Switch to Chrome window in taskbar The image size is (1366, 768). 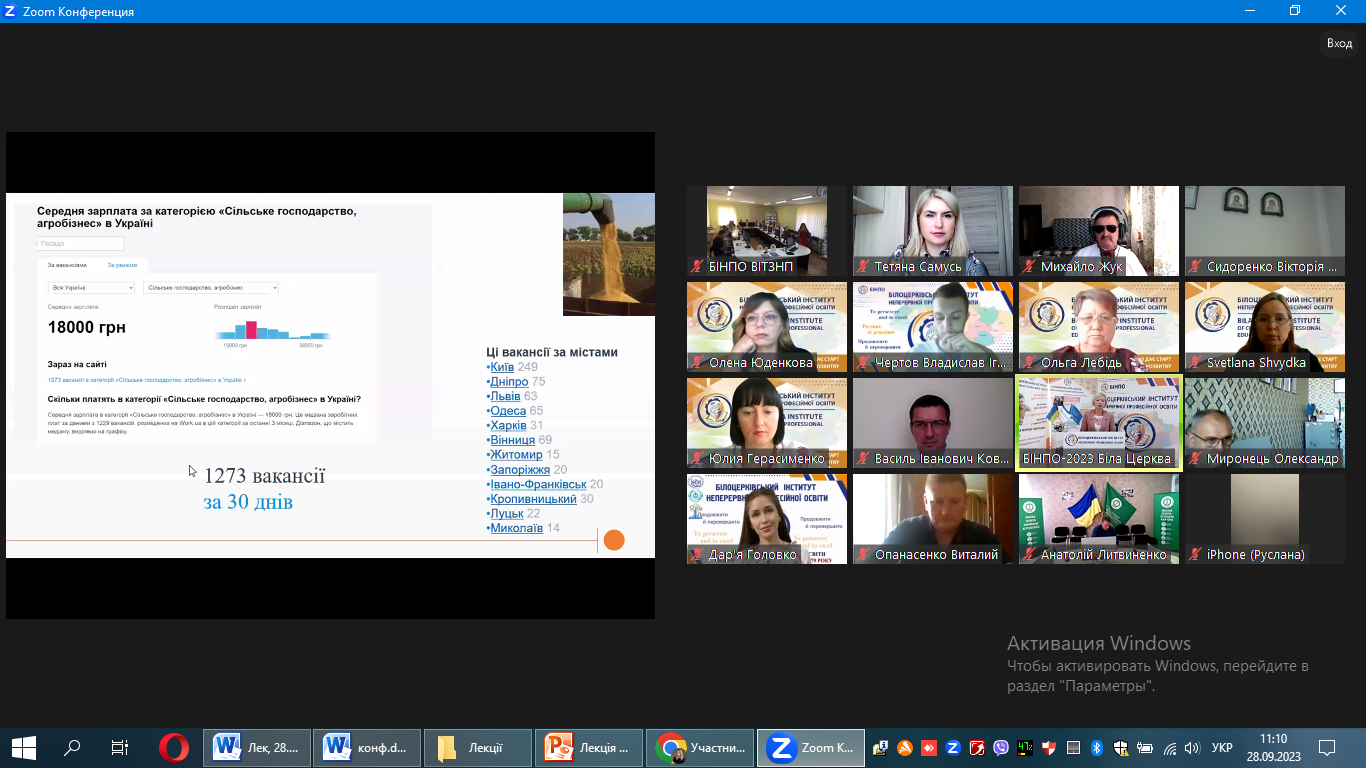click(701, 747)
